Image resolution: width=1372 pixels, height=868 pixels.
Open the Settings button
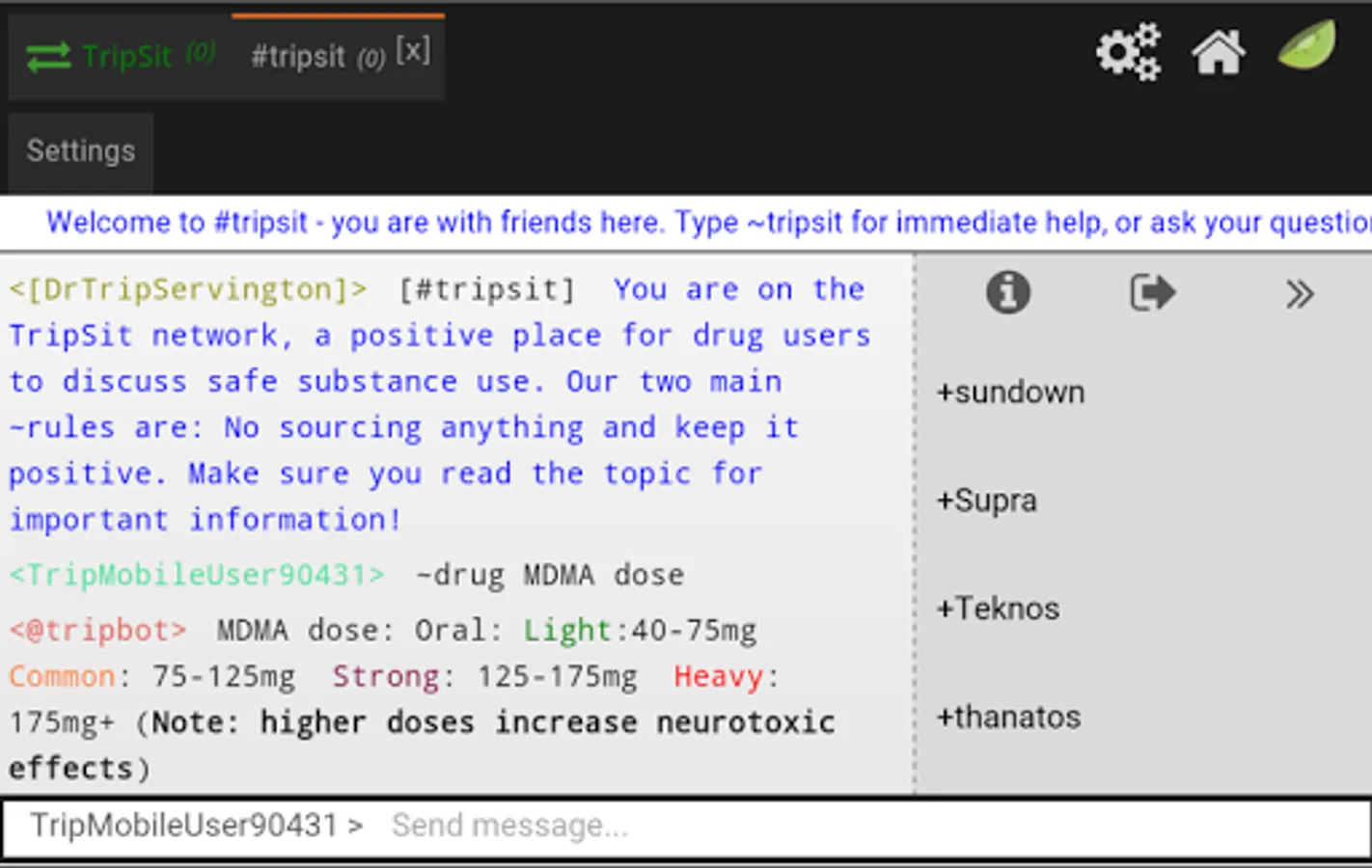tap(81, 151)
